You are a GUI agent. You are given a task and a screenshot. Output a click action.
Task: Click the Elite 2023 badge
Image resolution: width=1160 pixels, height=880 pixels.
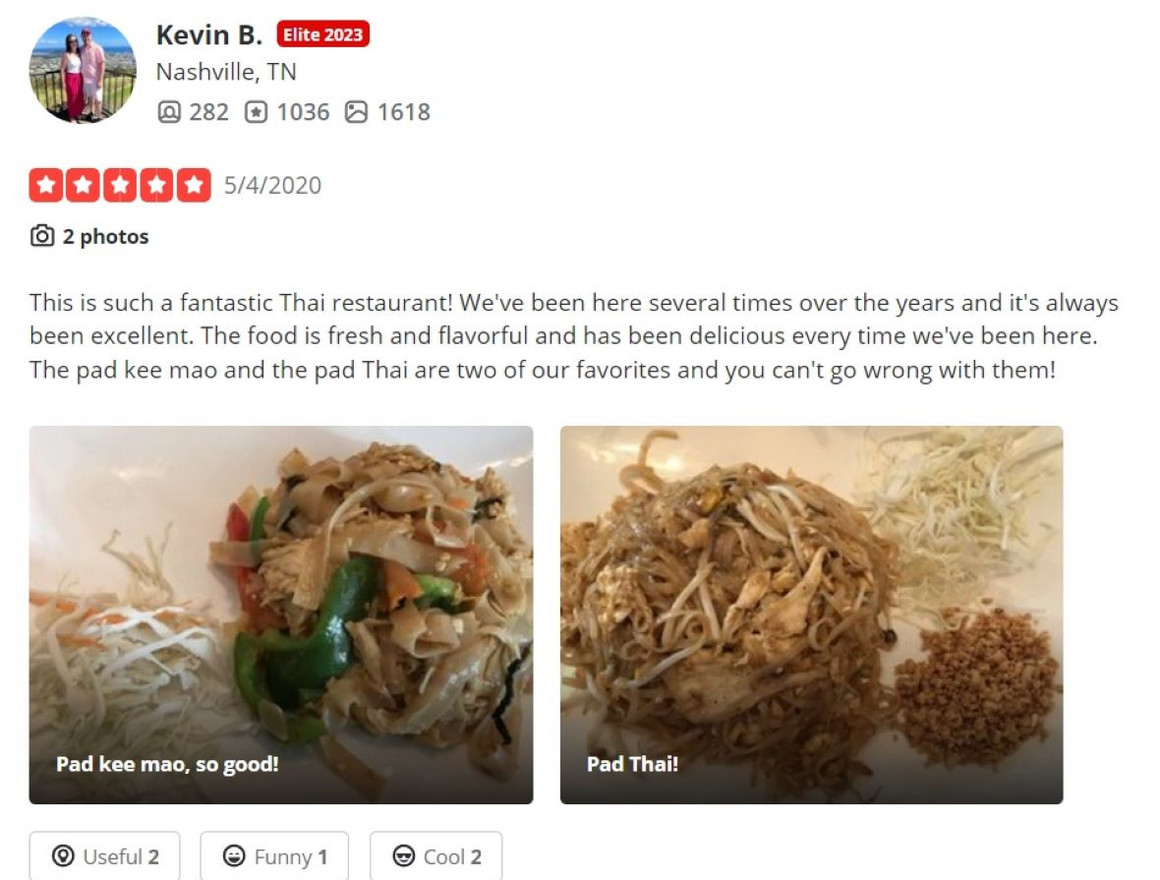323,35
